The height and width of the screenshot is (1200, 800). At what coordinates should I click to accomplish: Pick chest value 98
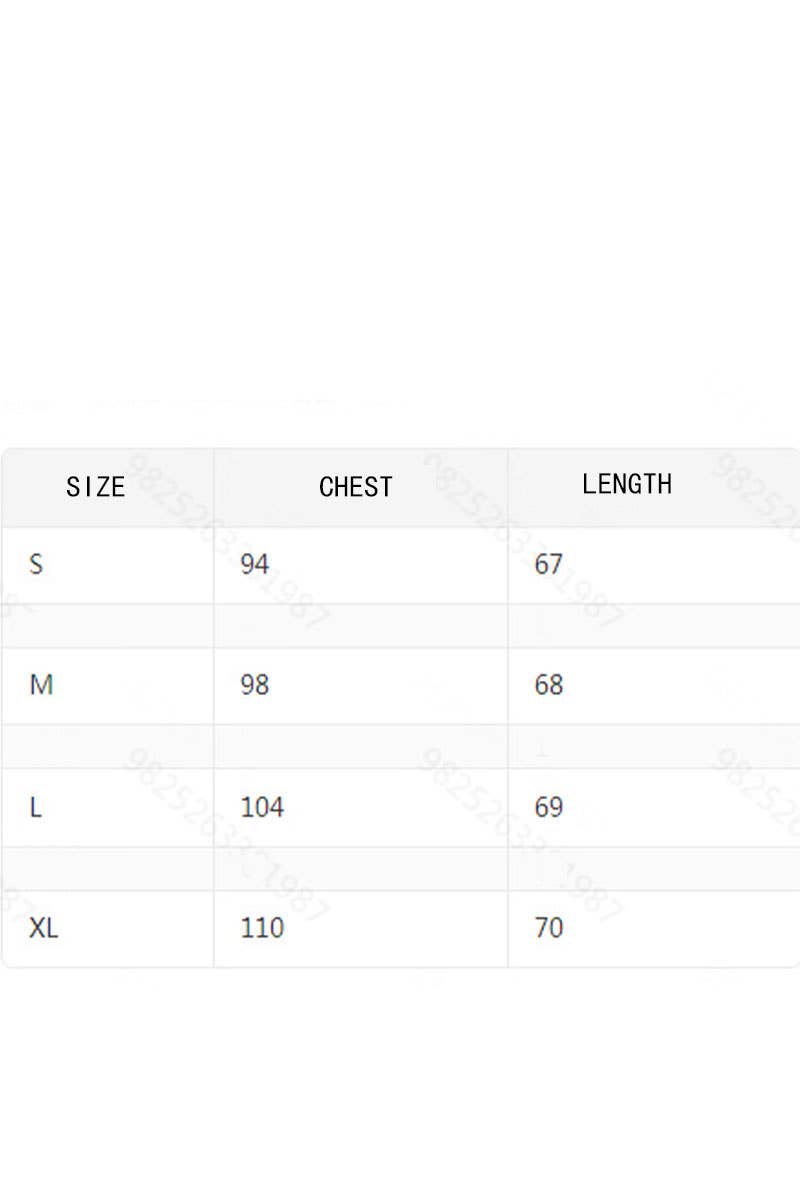[255, 685]
